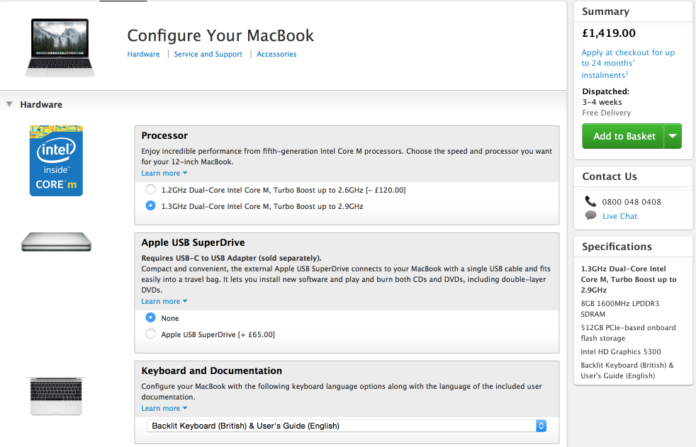The image size is (696, 447).
Task: Go to the Service and Support tab
Action: 208,54
